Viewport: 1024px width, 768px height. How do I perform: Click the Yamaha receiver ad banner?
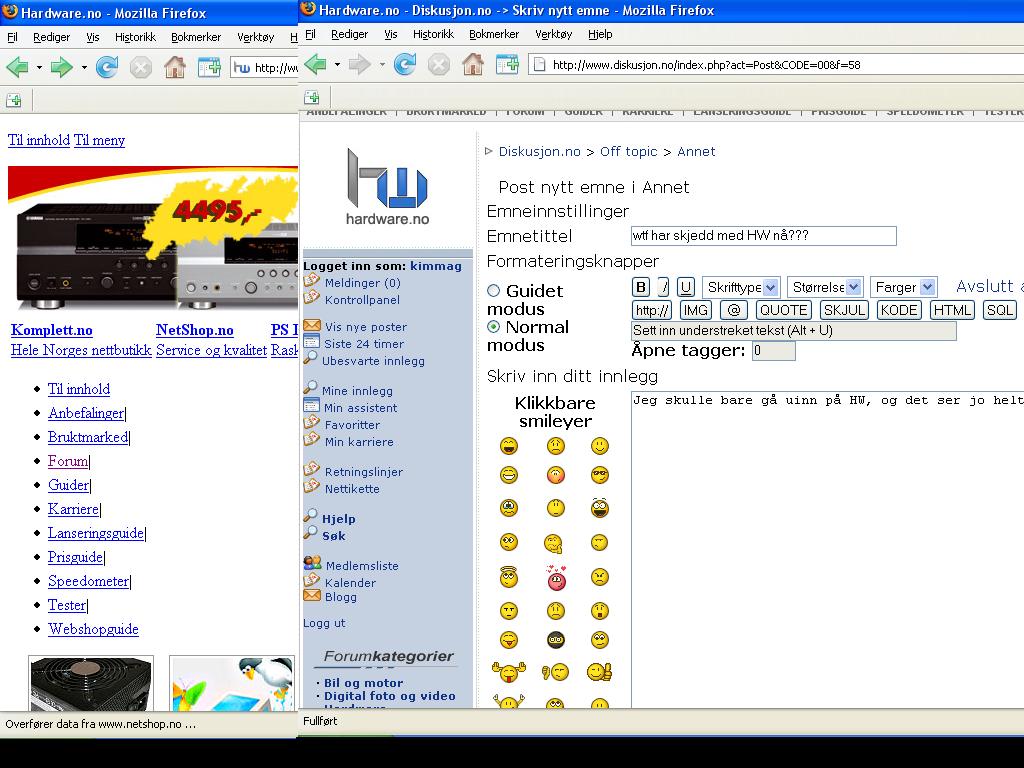tap(153, 238)
